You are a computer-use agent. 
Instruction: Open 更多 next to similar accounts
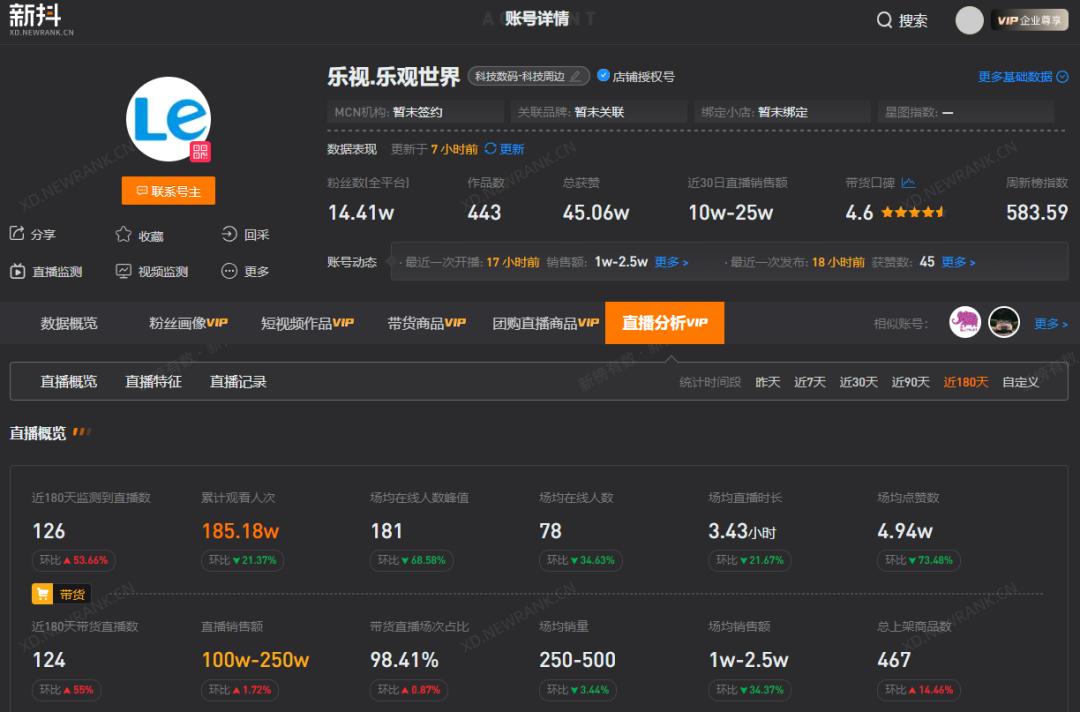1049,322
